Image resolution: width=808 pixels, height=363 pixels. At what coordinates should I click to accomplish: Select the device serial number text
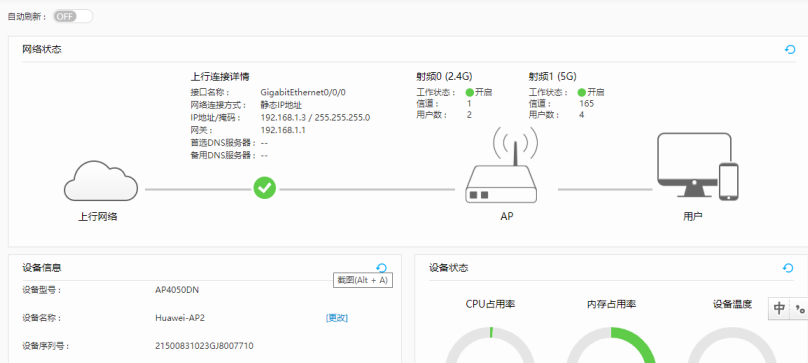[x=204, y=345]
